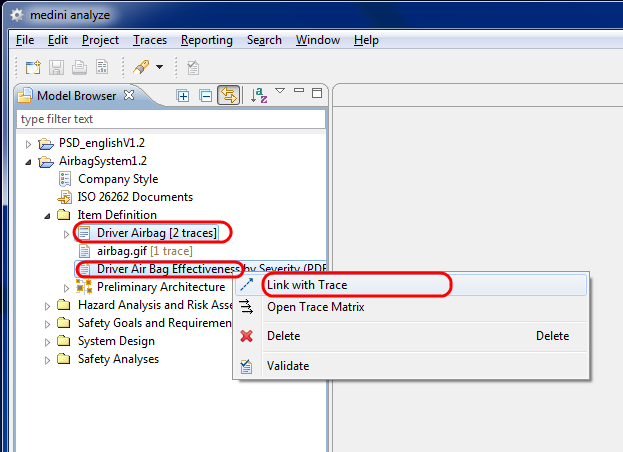The height and width of the screenshot is (452, 623).
Task: Open the Traces menu
Action: click(149, 40)
